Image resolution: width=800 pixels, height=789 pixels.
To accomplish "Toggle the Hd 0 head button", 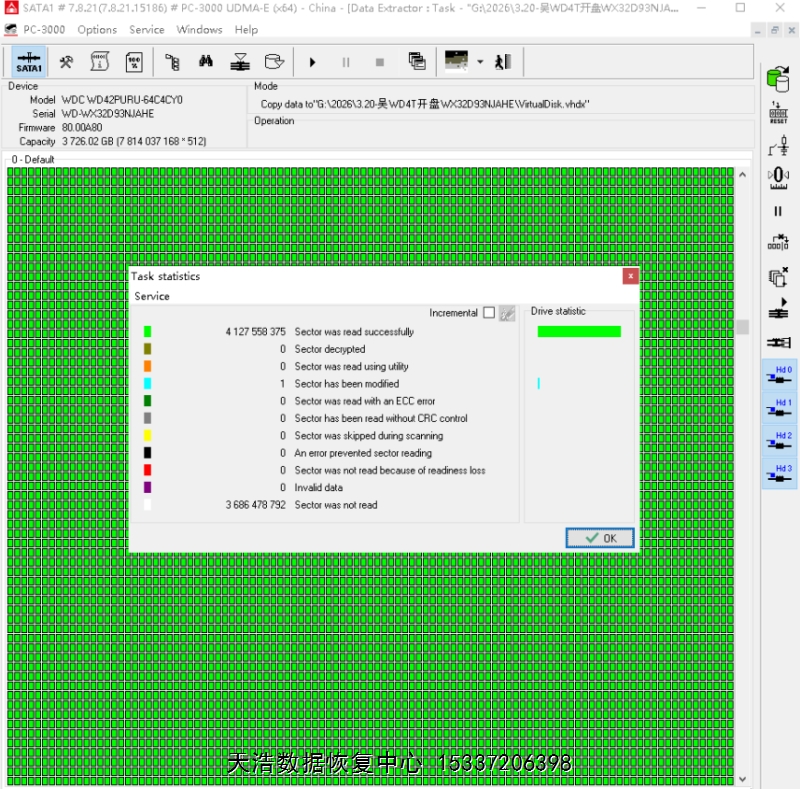I will click(x=779, y=375).
